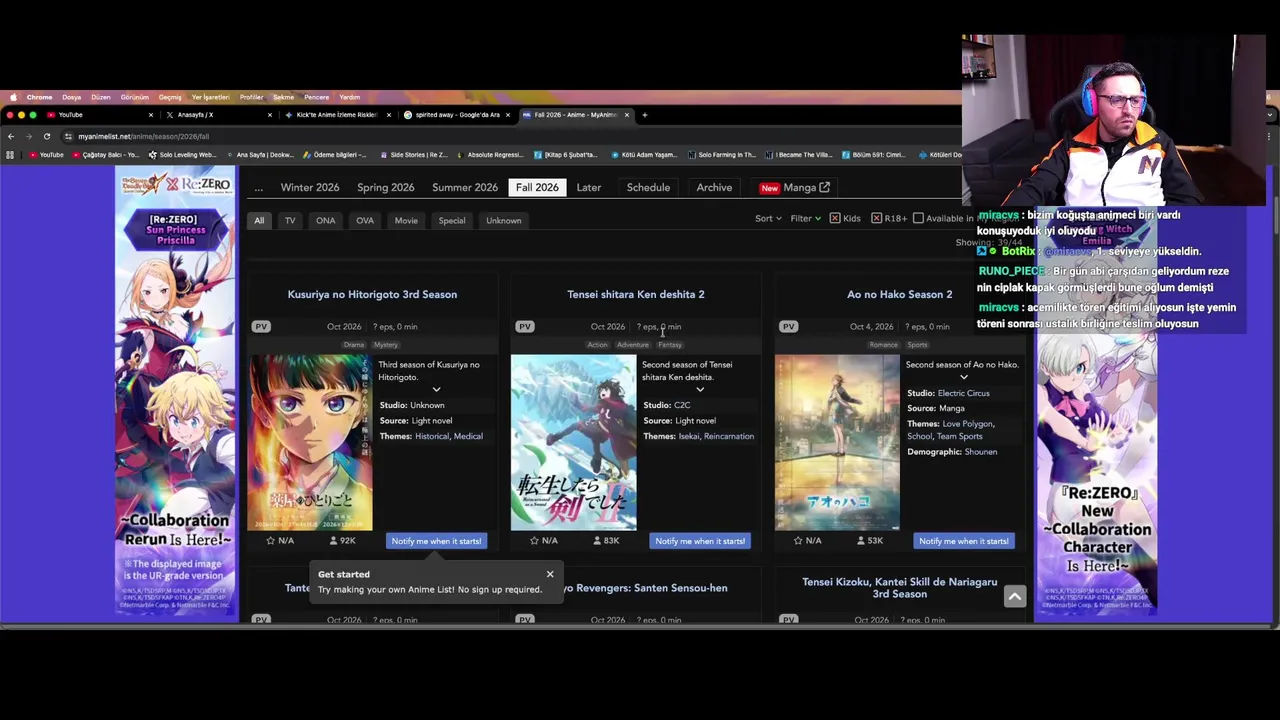Click the PV badge on Ao no Hako

tap(789, 327)
